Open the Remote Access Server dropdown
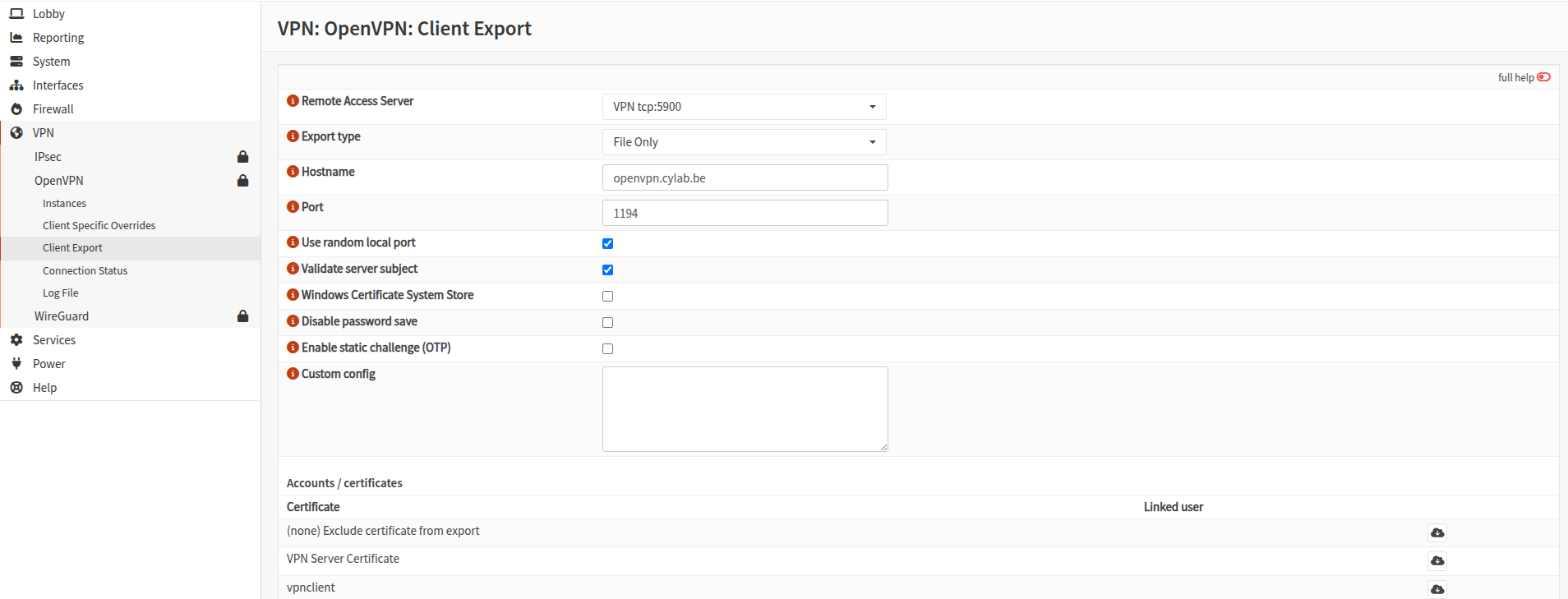 (744, 107)
